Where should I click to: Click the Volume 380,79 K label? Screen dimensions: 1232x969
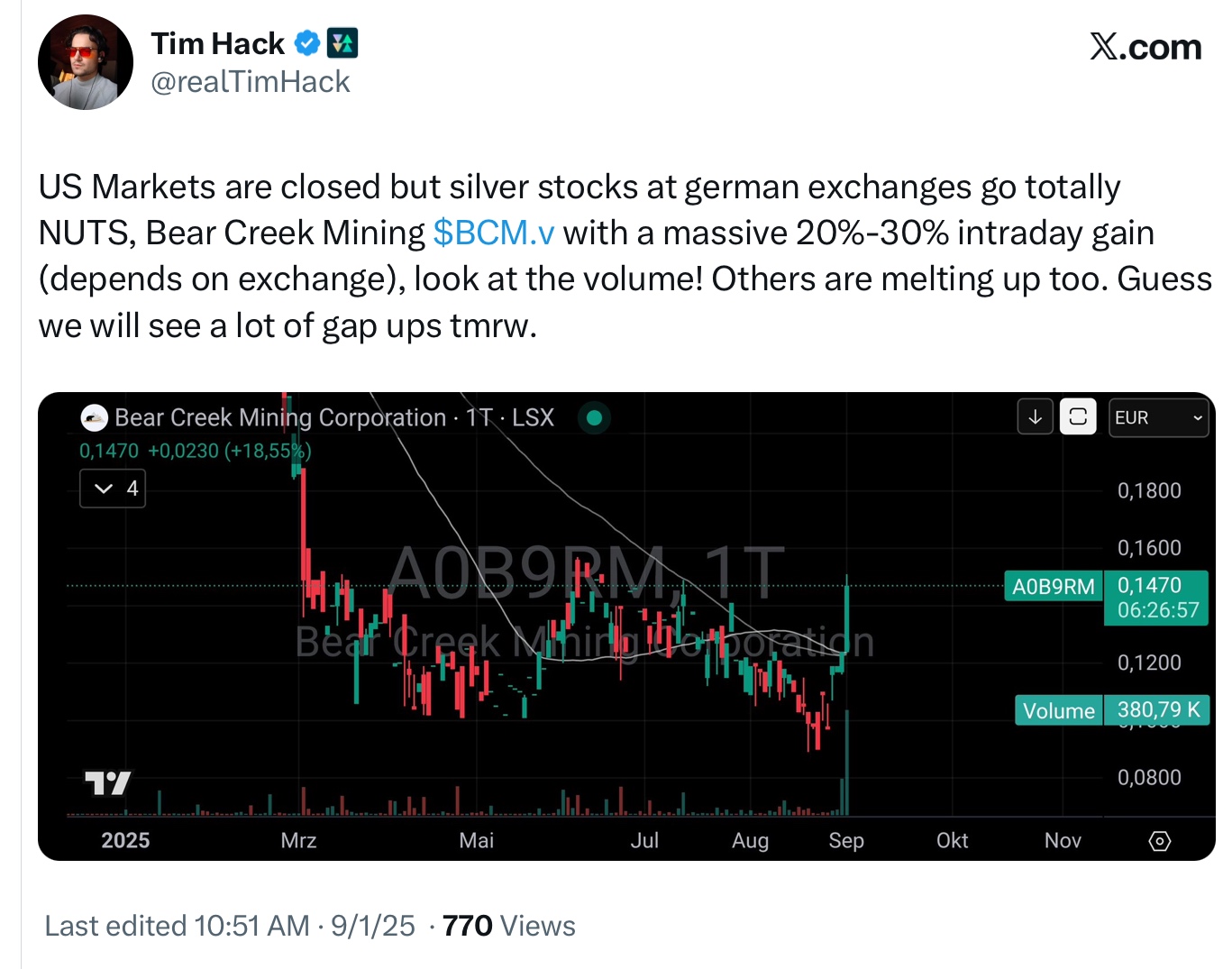pos(1112,710)
